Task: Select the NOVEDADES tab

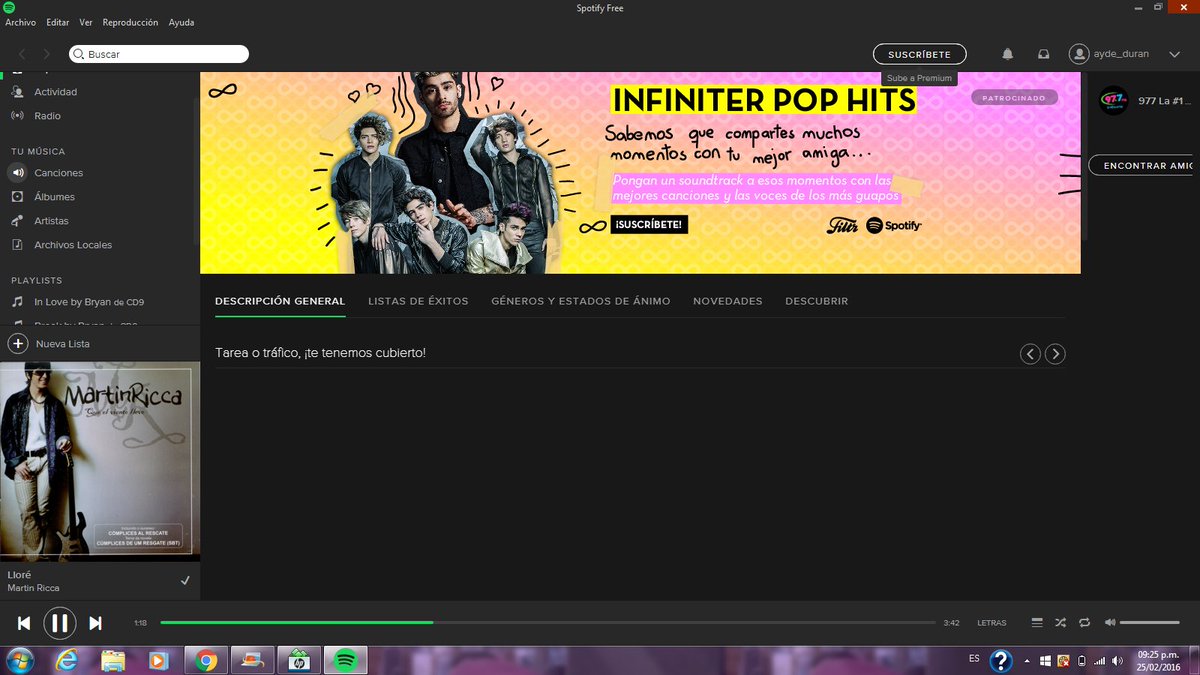Action: [x=728, y=301]
